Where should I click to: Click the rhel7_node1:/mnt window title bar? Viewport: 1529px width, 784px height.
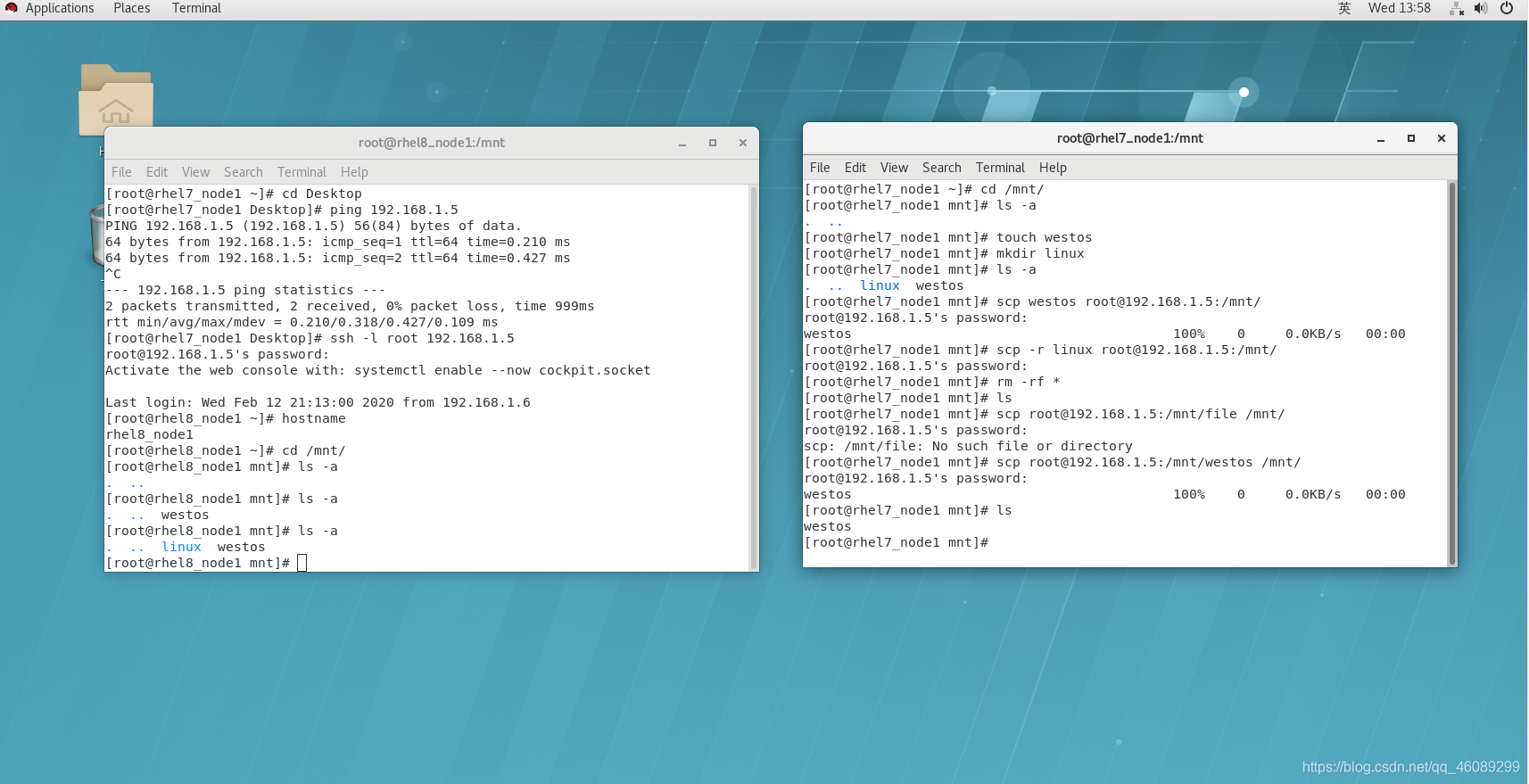click(x=1130, y=138)
